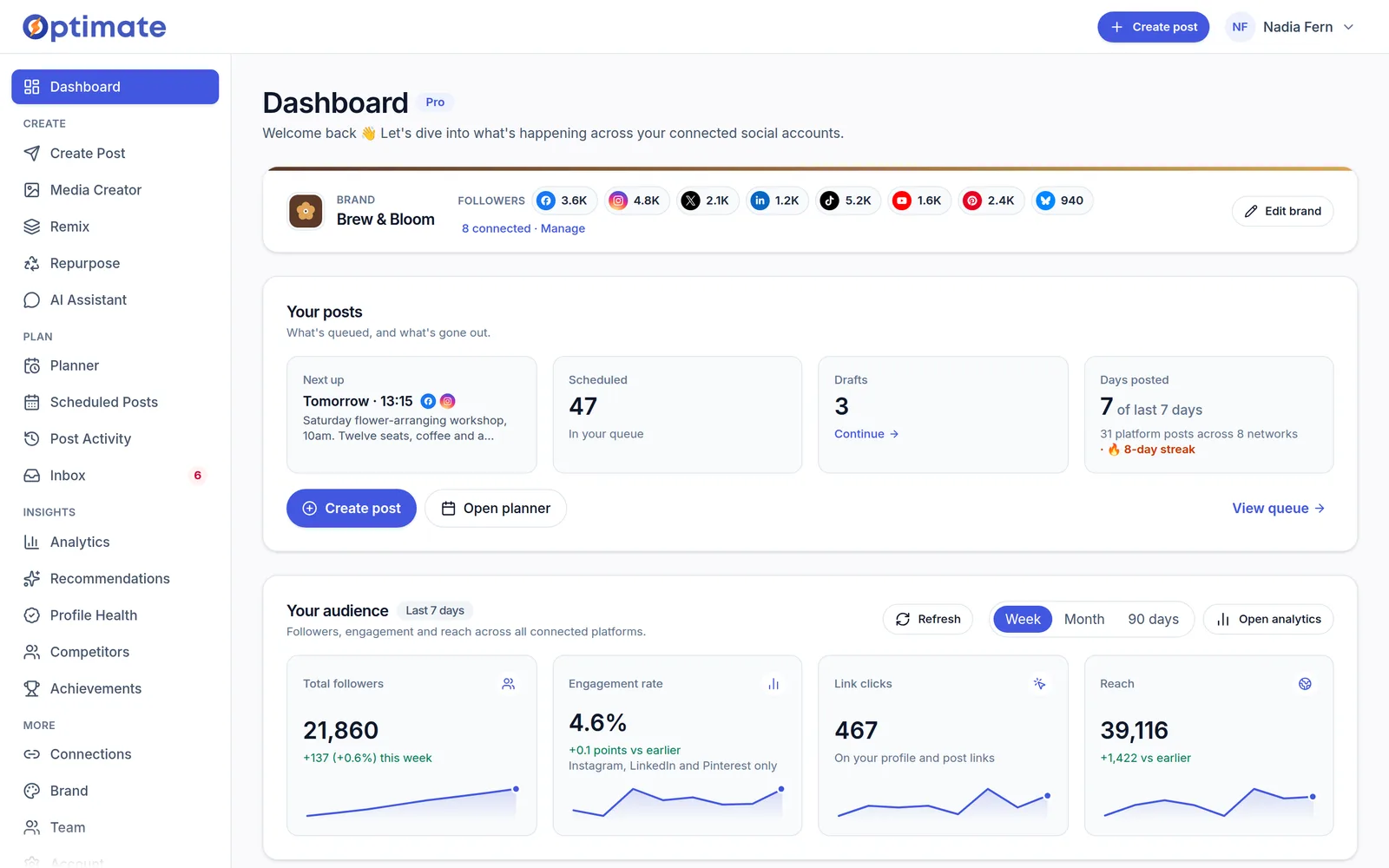Click the Facebook 3.6K followers chip

(x=564, y=201)
